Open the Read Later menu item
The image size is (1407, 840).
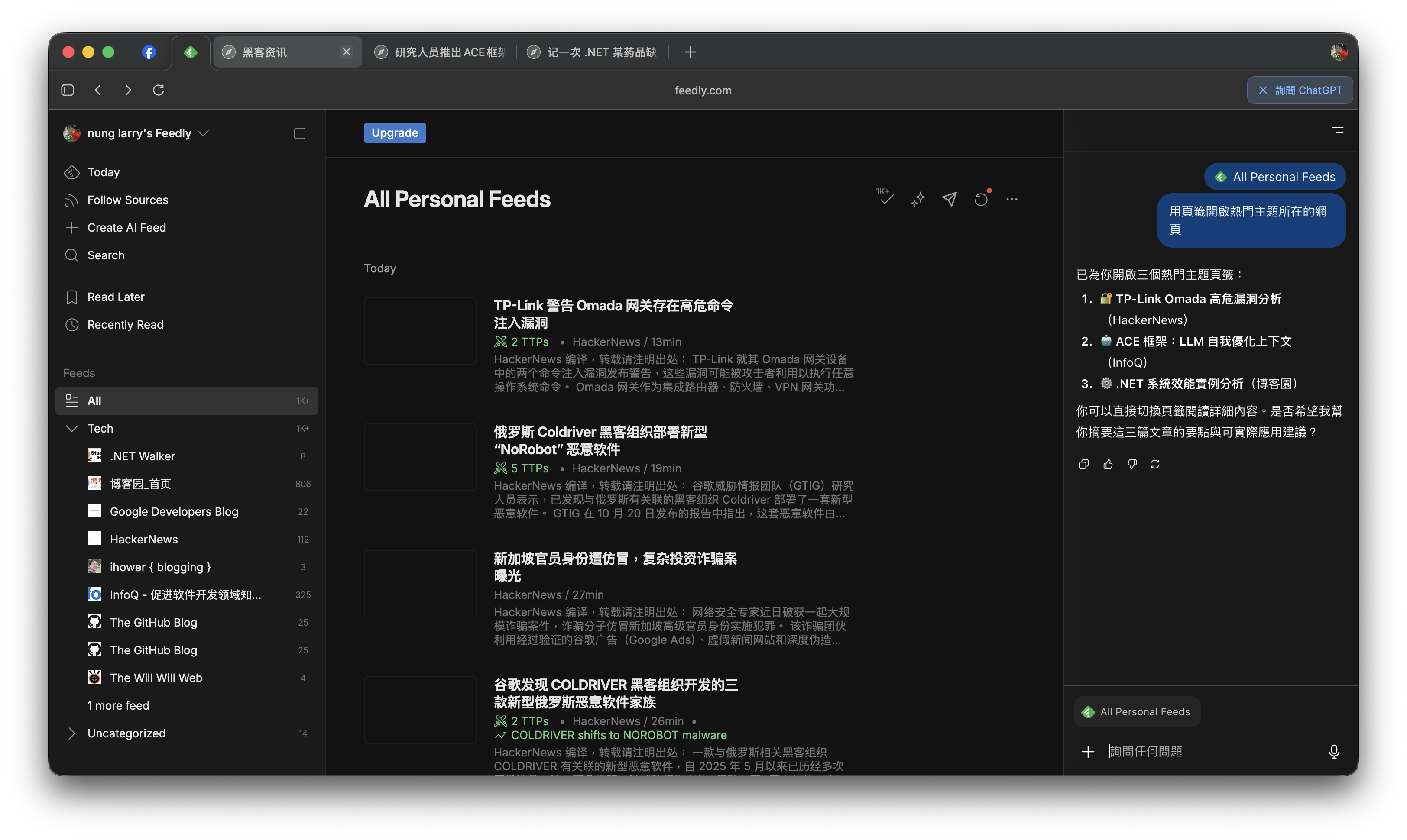tap(116, 297)
